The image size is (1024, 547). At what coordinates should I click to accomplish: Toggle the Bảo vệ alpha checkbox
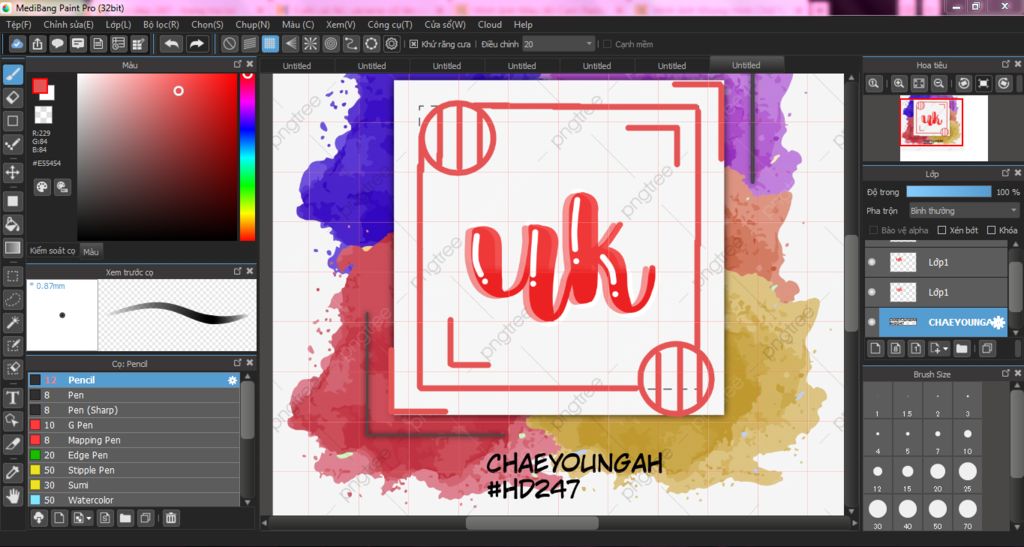873,230
